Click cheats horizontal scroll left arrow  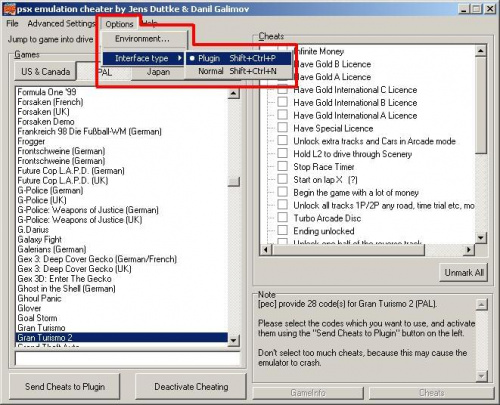[266, 250]
